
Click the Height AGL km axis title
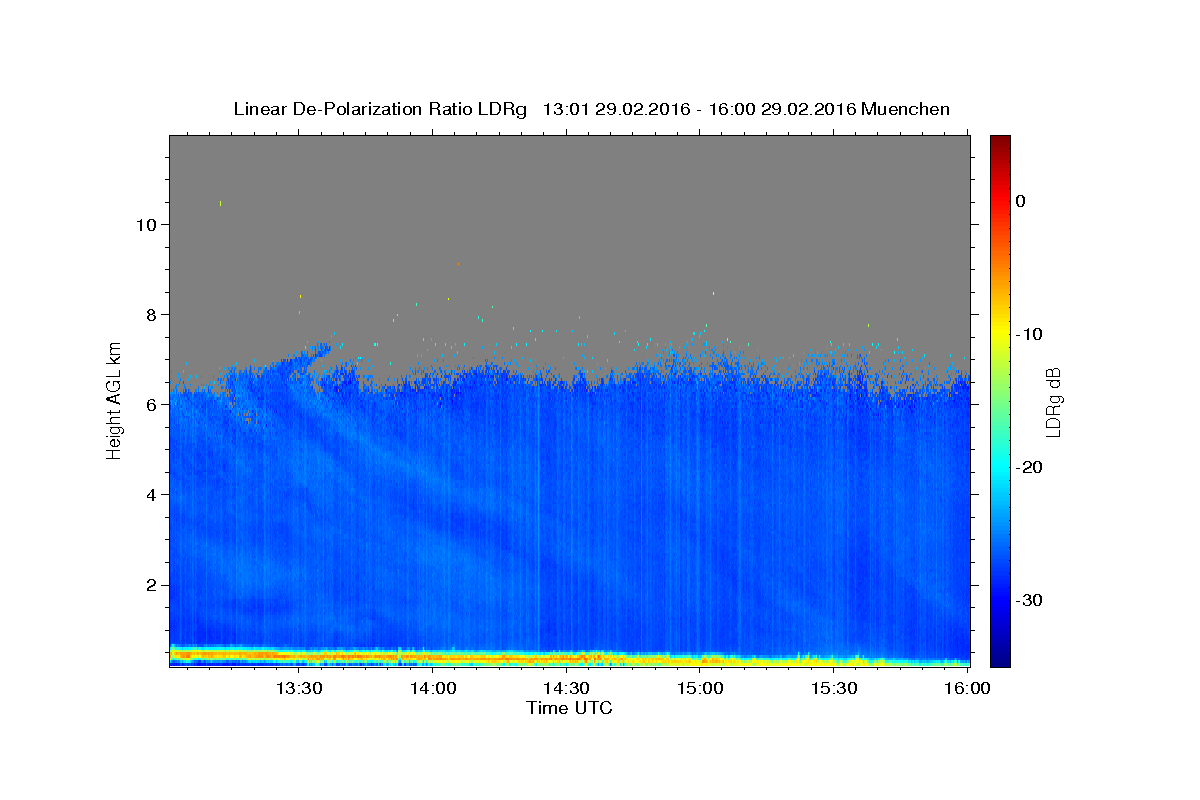(115, 400)
